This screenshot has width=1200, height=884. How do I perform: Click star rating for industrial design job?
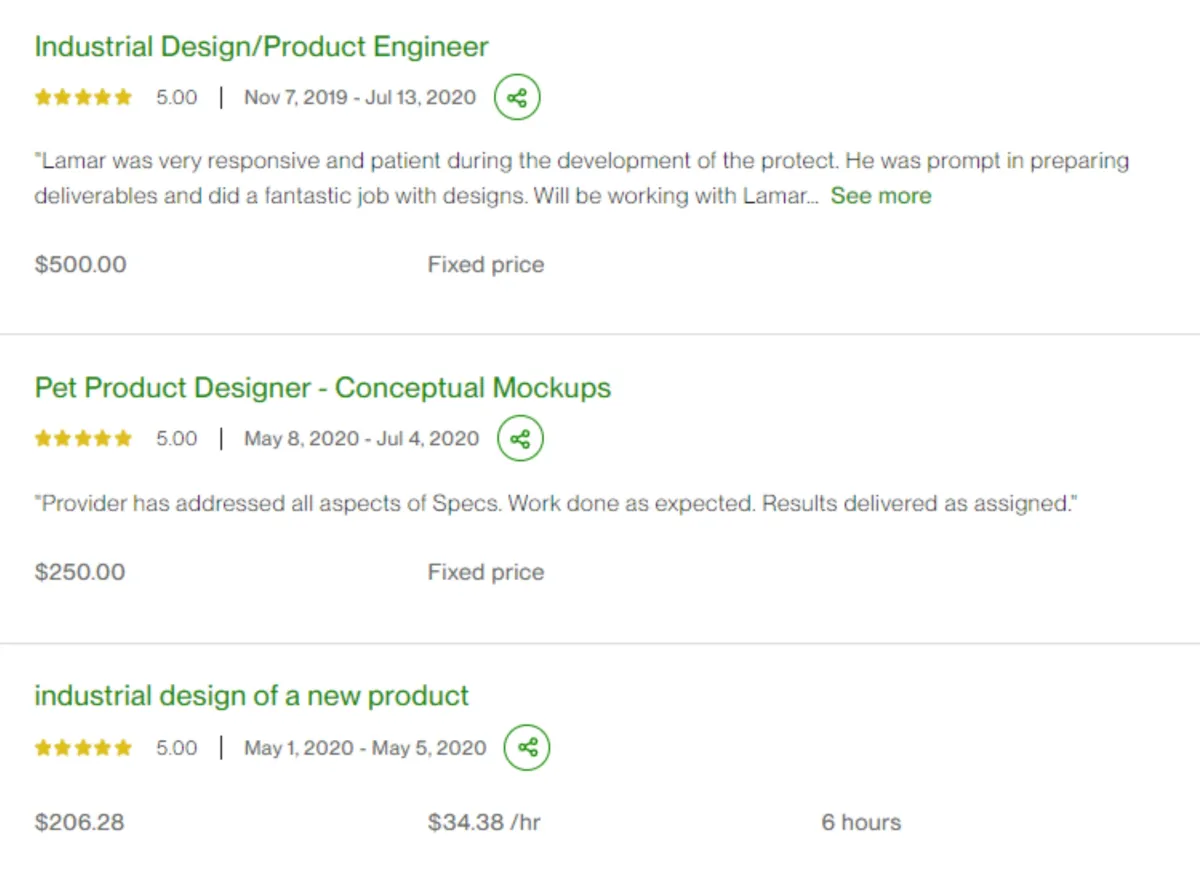pyautogui.click(x=83, y=748)
